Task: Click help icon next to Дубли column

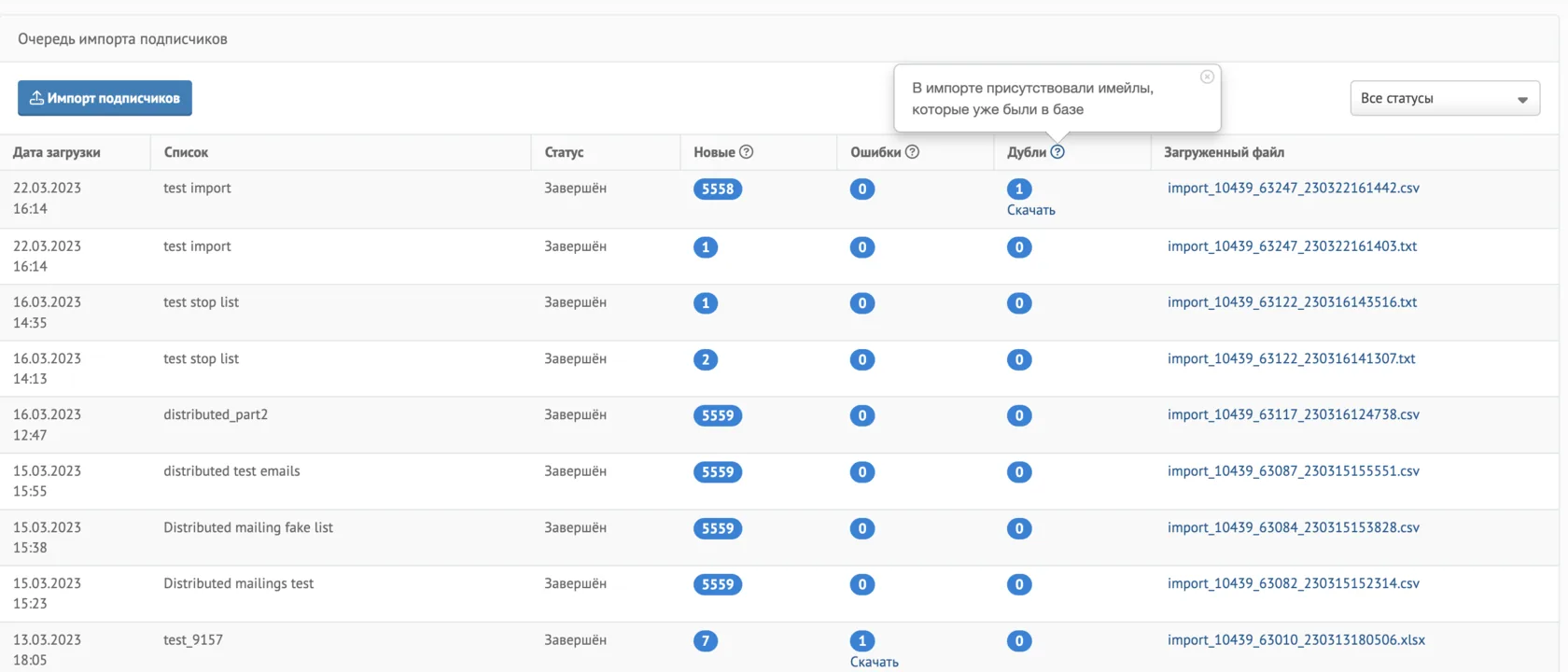Action: [1057, 152]
